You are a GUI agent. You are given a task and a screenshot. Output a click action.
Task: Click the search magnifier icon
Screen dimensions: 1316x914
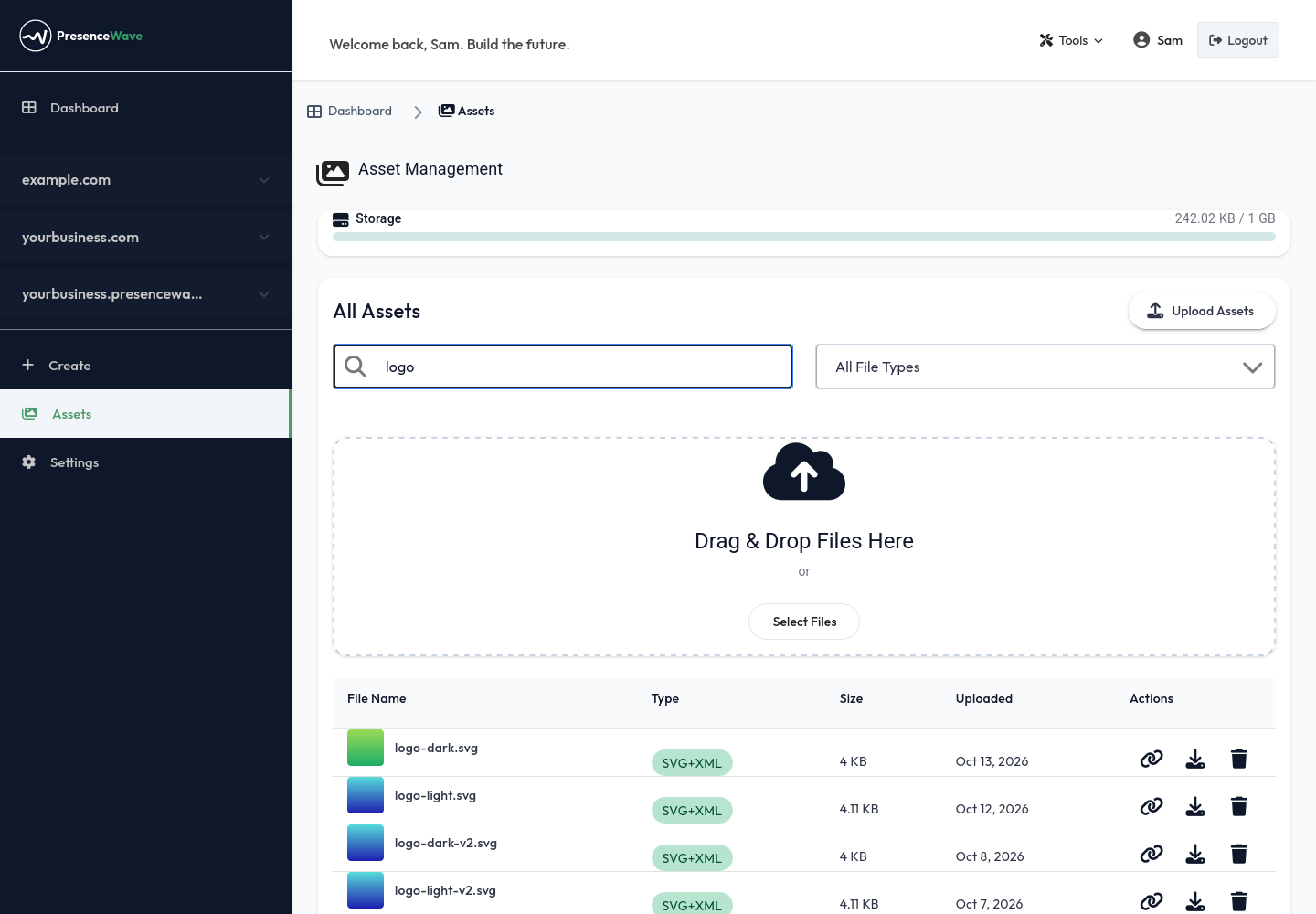pyautogui.click(x=356, y=367)
